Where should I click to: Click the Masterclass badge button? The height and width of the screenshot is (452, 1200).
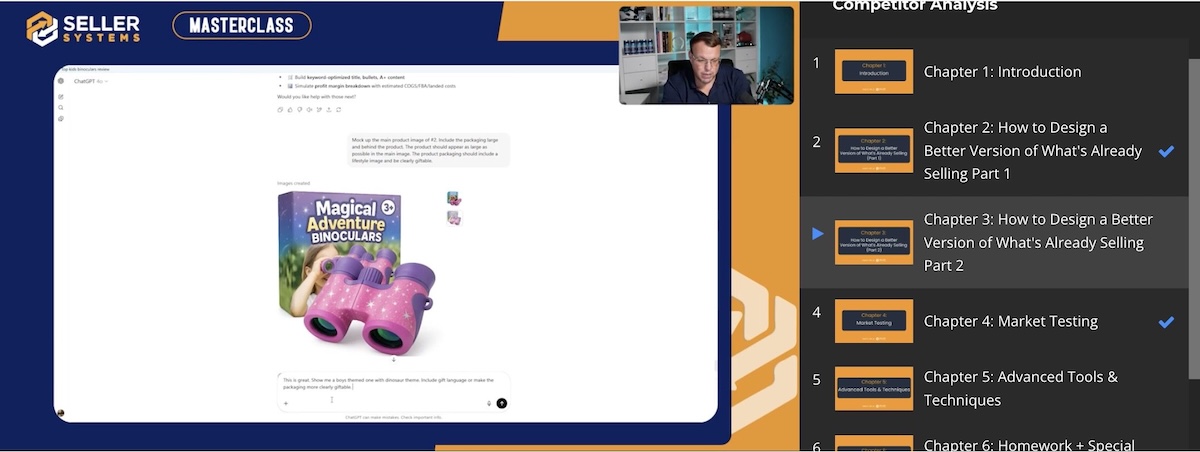241,26
